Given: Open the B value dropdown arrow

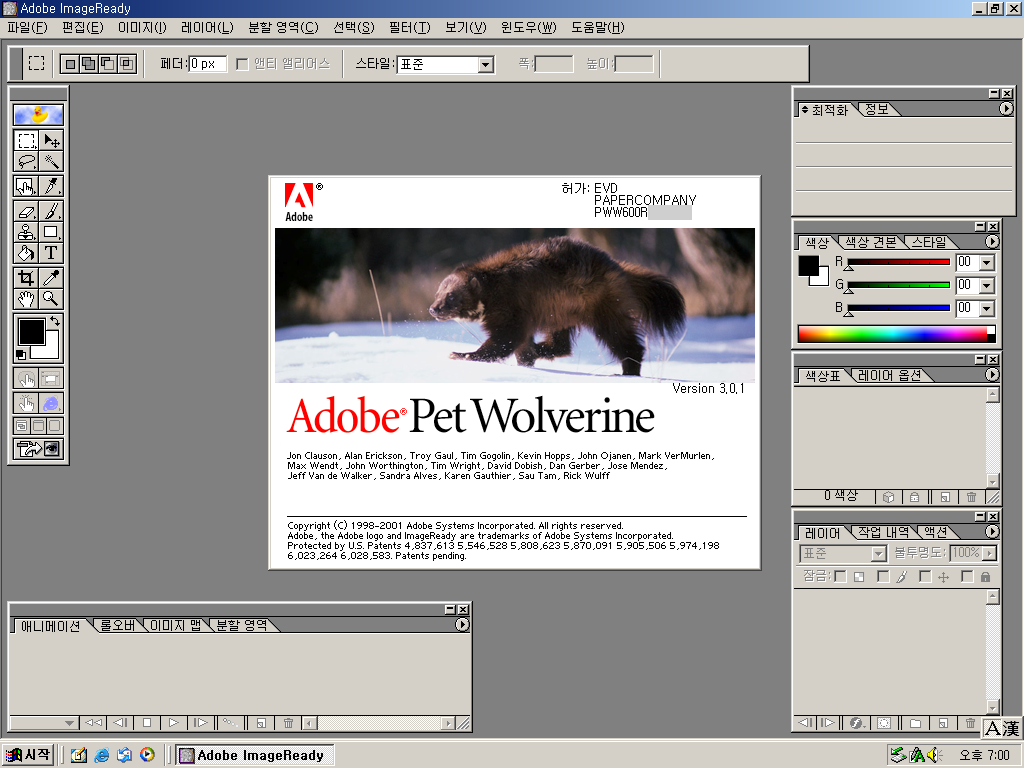Looking at the screenshot, I should click(x=987, y=308).
